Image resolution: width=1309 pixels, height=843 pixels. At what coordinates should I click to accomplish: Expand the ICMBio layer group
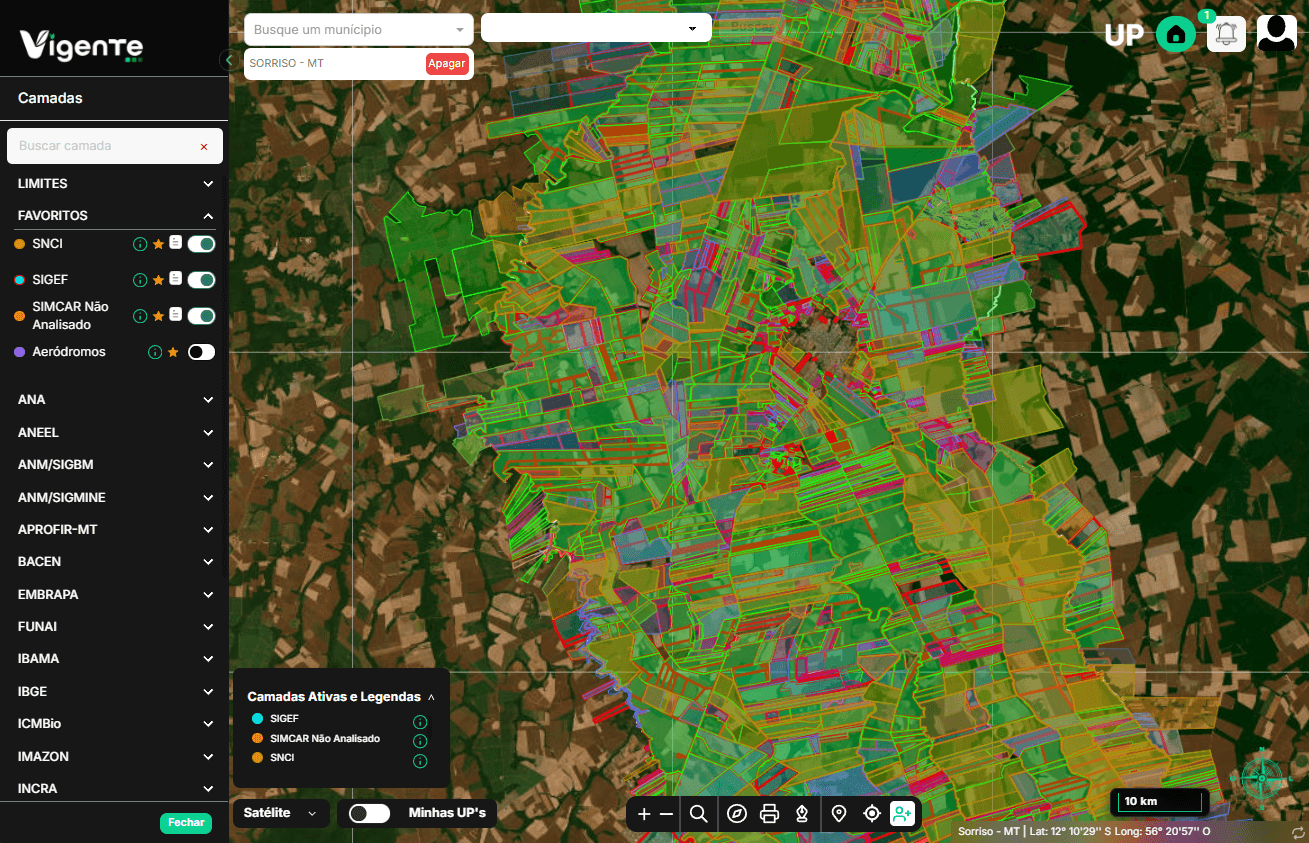click(114, 724)
